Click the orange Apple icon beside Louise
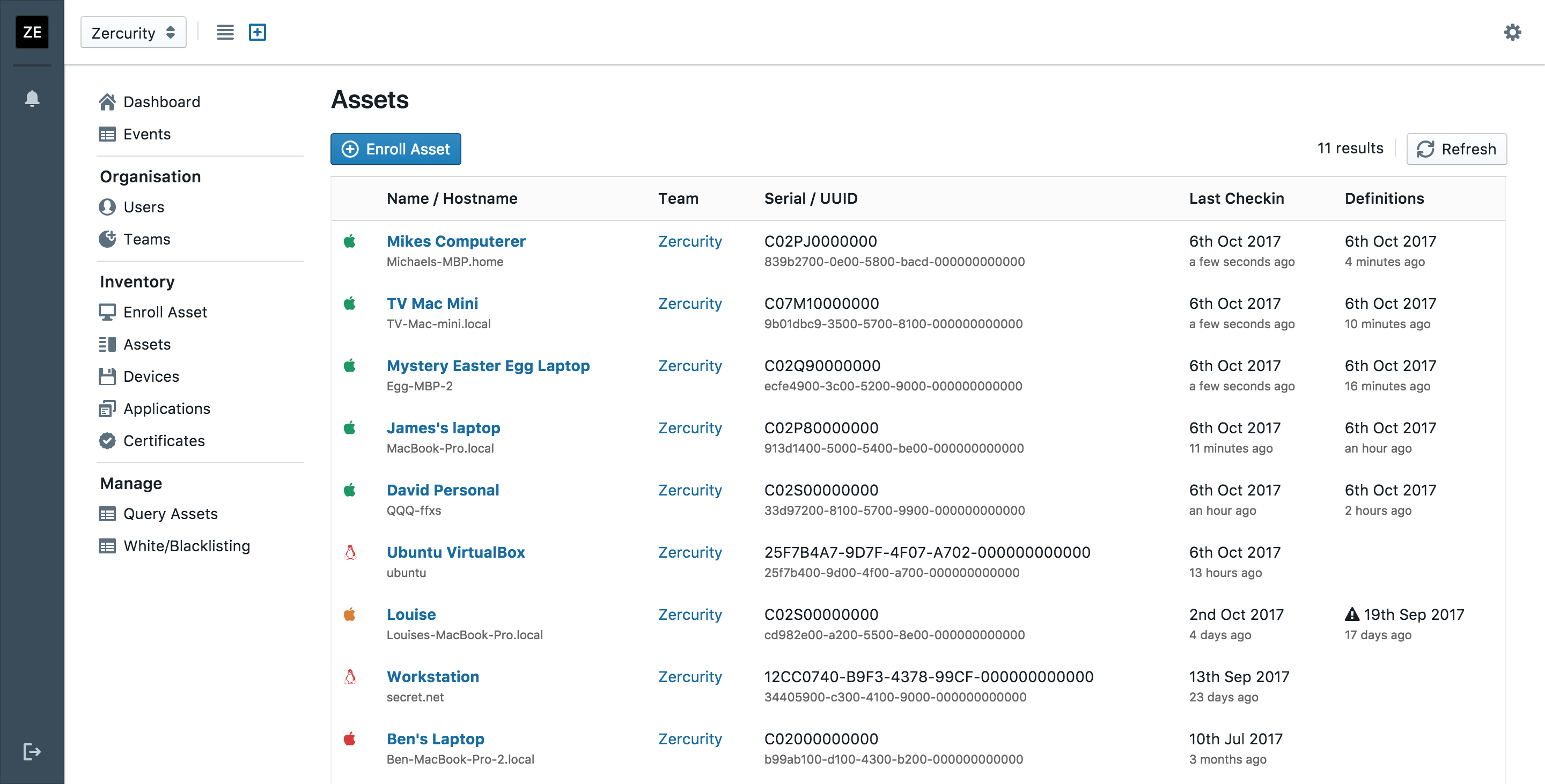1545x784 pixels. pyautogui.click(x=350, y=615)
